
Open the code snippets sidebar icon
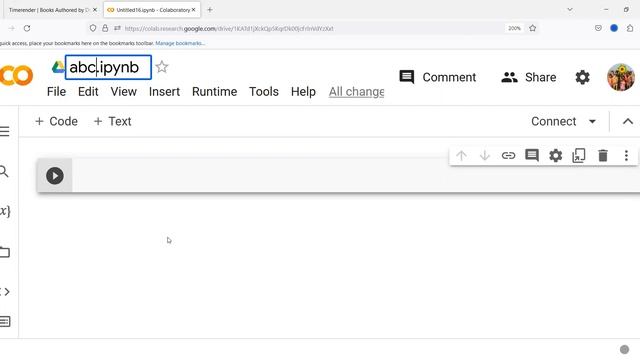point(5,292)
